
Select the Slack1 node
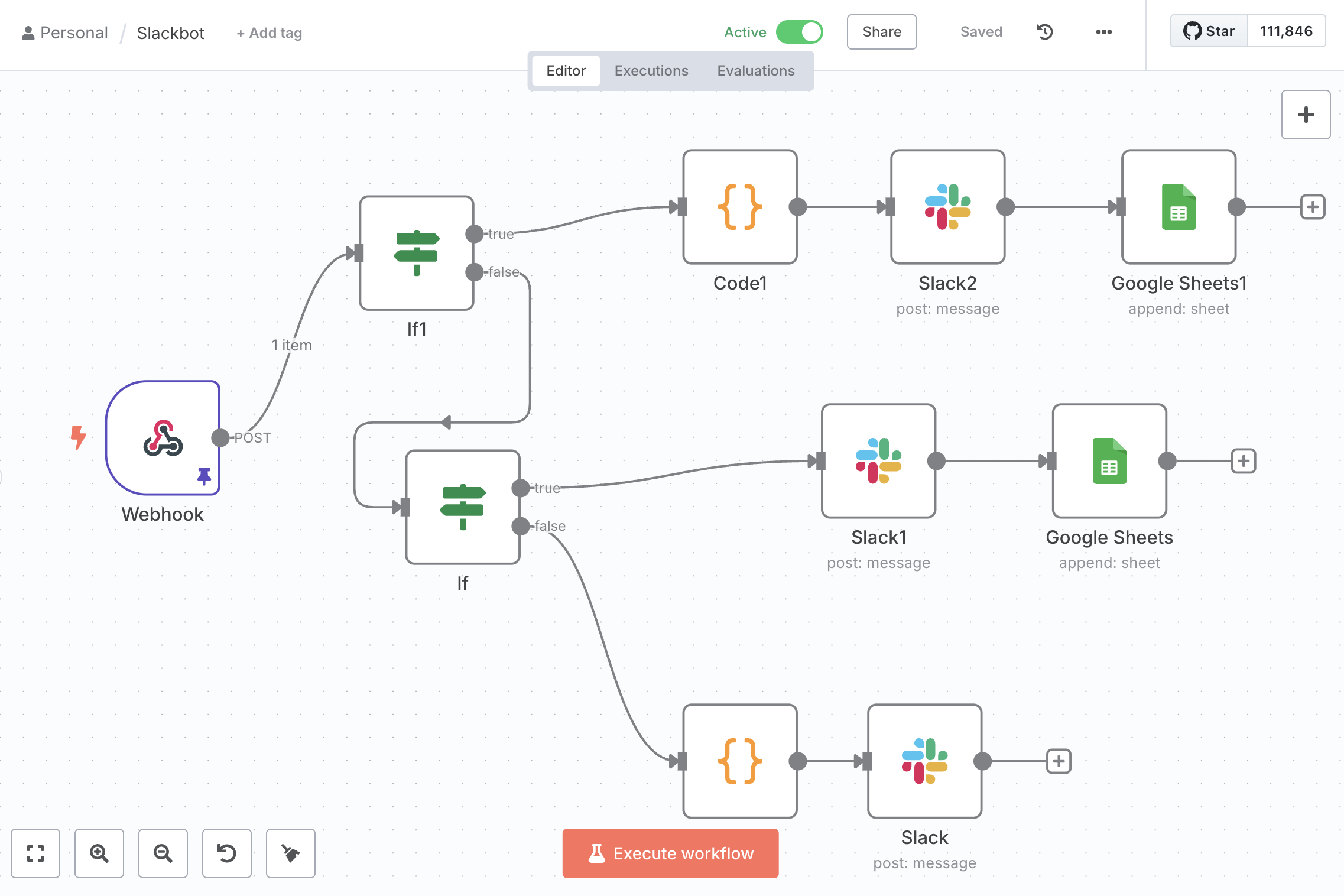(879, 461)
